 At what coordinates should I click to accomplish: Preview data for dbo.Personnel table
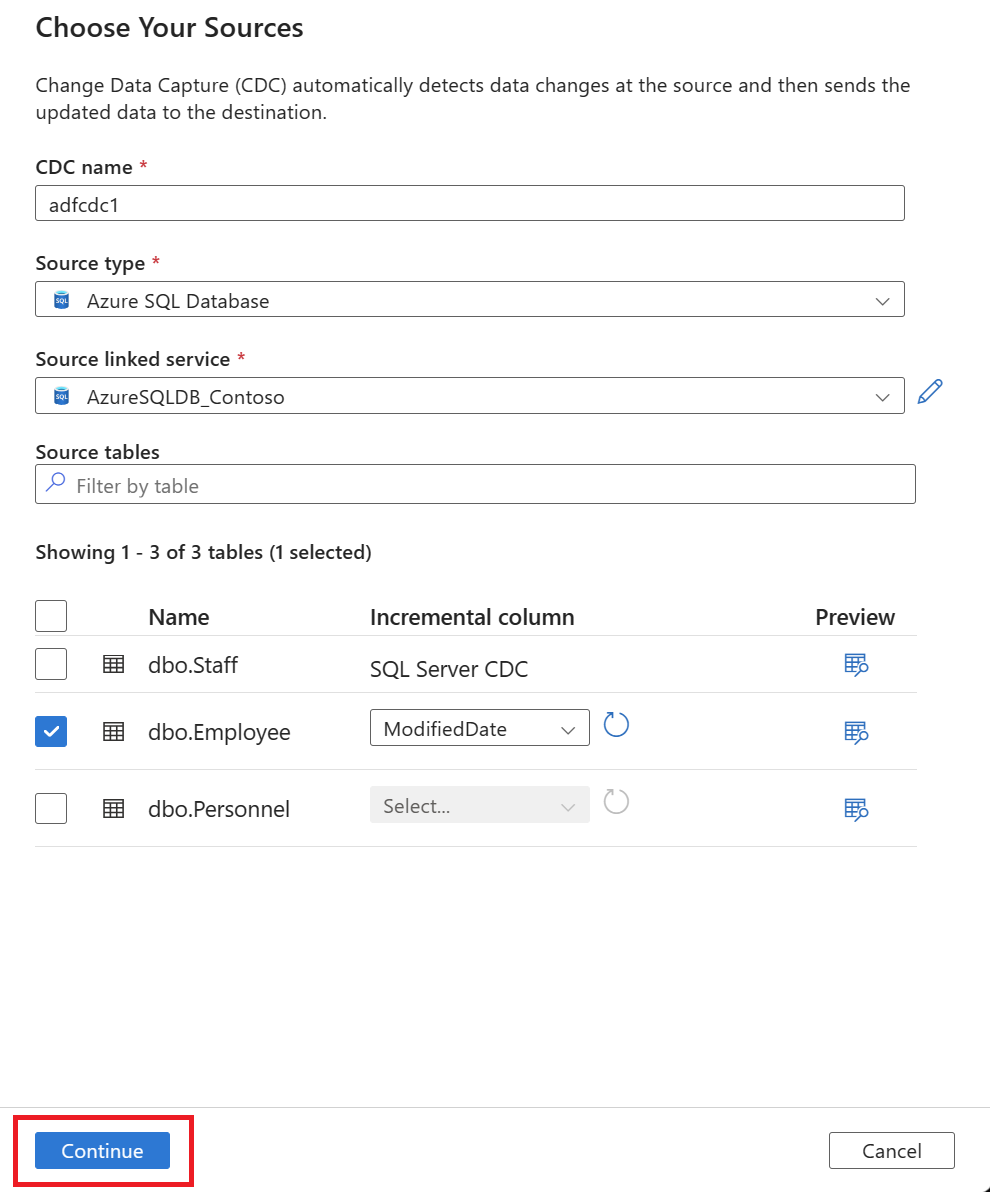(856, 808)
